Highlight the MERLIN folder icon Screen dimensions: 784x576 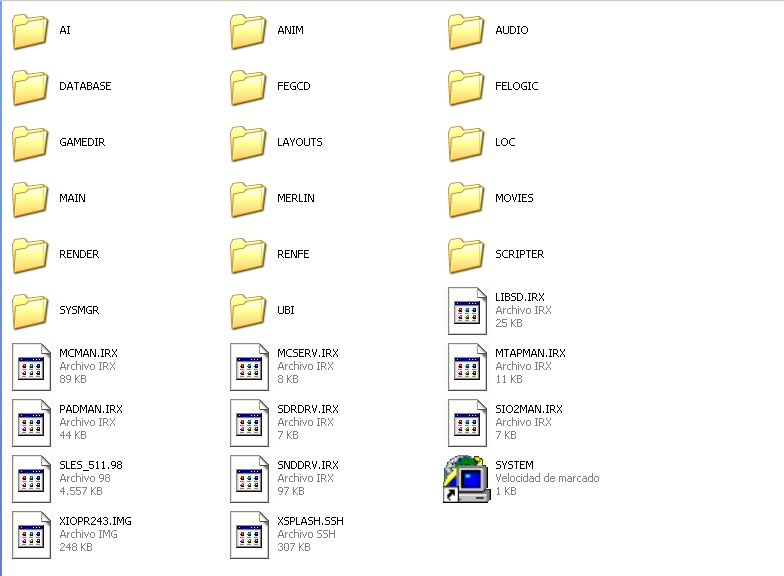click(x=248, y=200)
